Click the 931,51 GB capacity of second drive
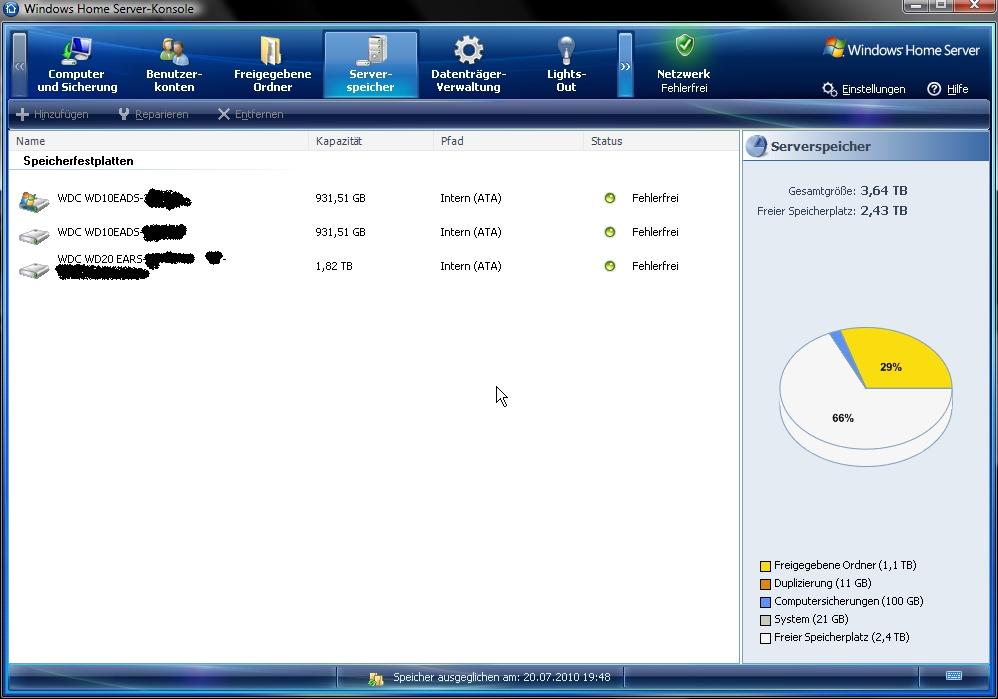This screenshot has height=699, width=998. (341, 232)
